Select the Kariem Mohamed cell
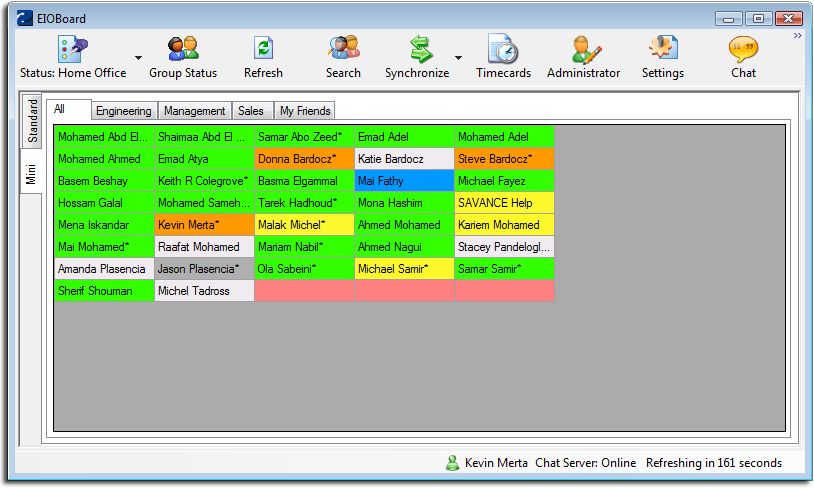The height and width of the screenshot is (489, 814). click(504, 225)
